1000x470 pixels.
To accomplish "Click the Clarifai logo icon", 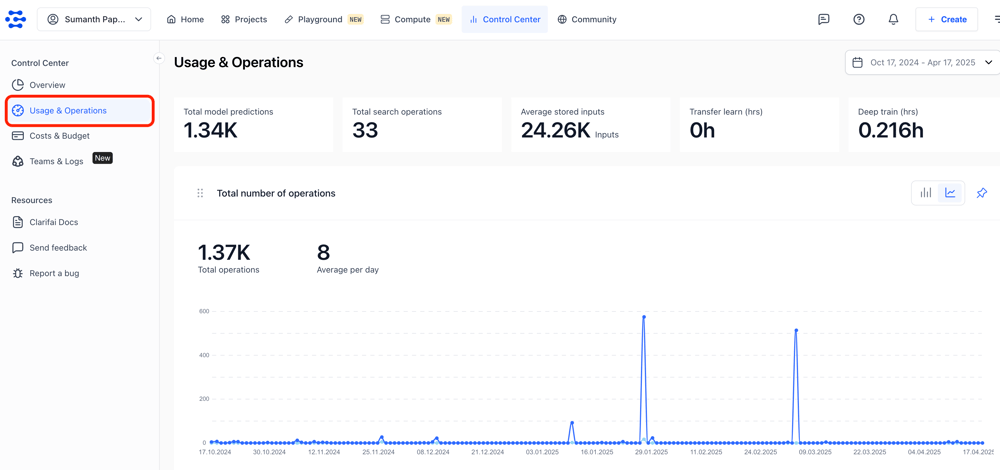I will coord(16,19).
